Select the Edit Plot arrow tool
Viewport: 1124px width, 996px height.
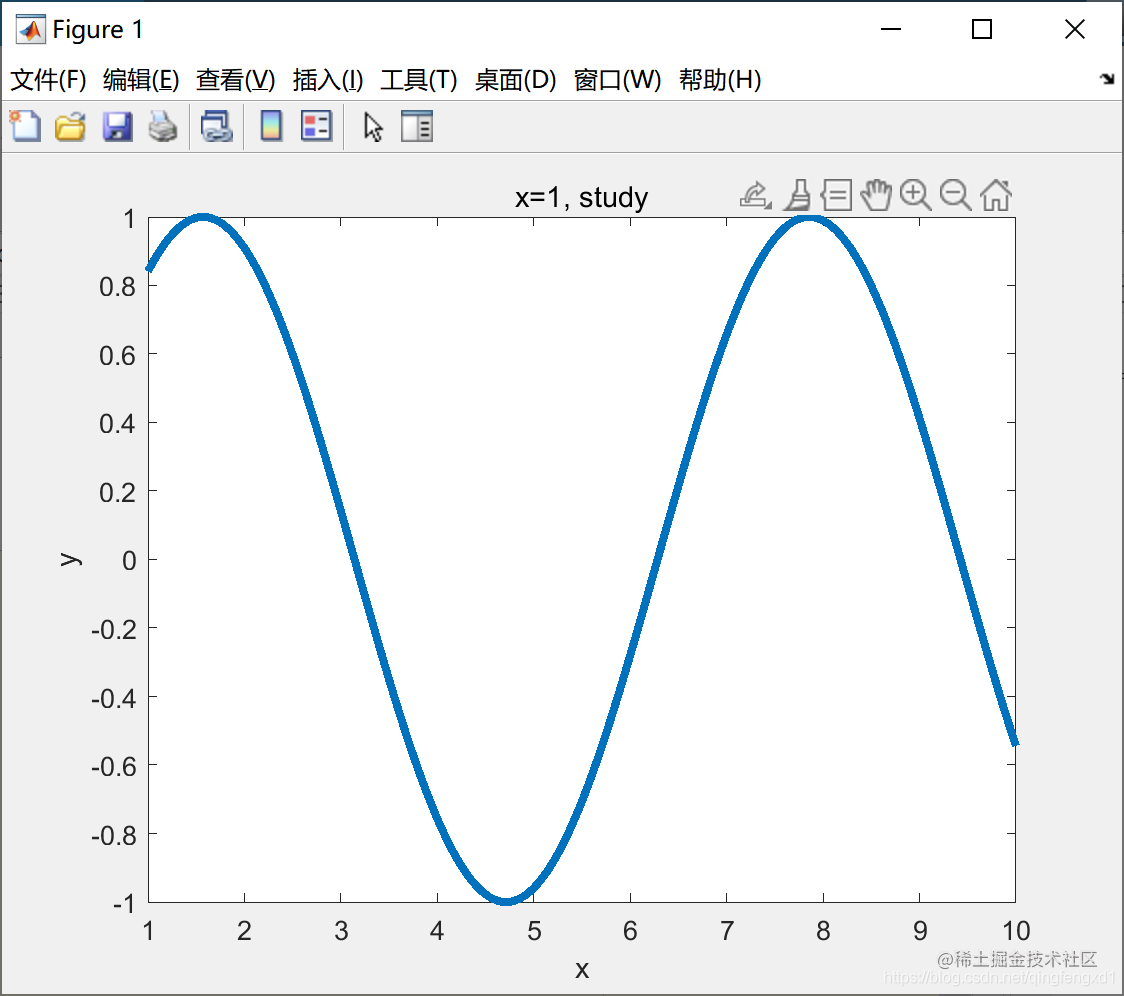click(373, 128)
